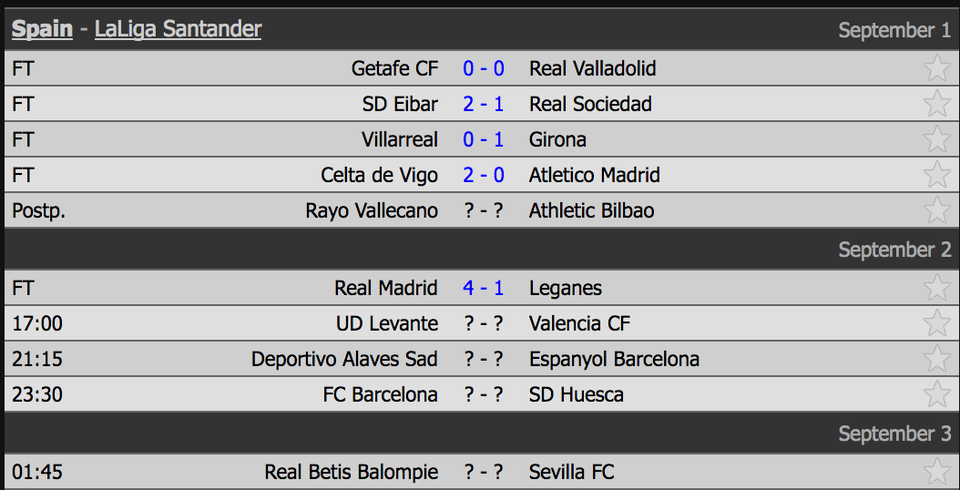Image resolution: width=960 pixels, height=490 pixels.
Task: View the 2 - 1 SD Eibar score details
Action: [x=484, y=104]
